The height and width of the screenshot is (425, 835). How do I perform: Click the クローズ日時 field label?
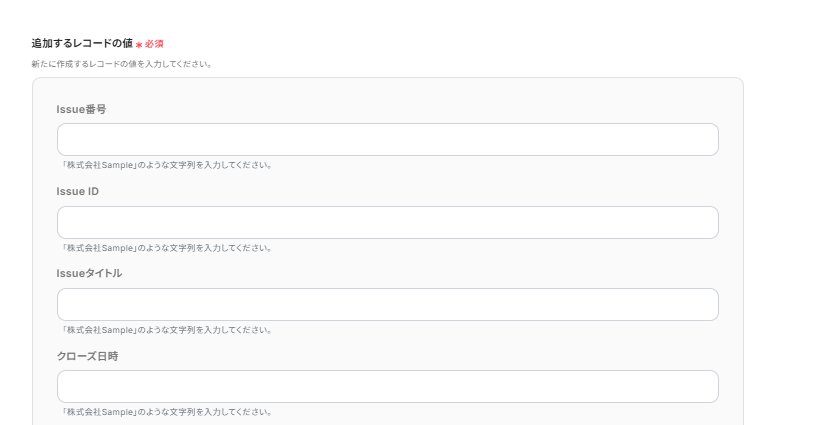pyautogui.click(x=88, y=356)
